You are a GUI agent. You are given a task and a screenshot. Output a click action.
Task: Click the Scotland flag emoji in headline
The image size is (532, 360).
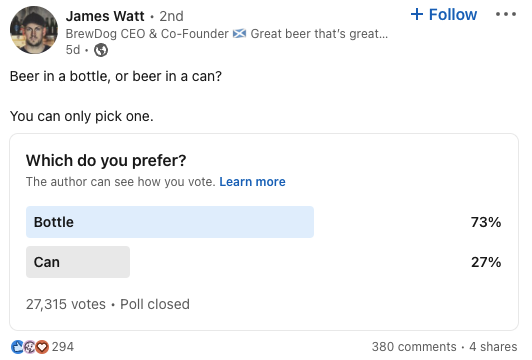coord(239,34)
